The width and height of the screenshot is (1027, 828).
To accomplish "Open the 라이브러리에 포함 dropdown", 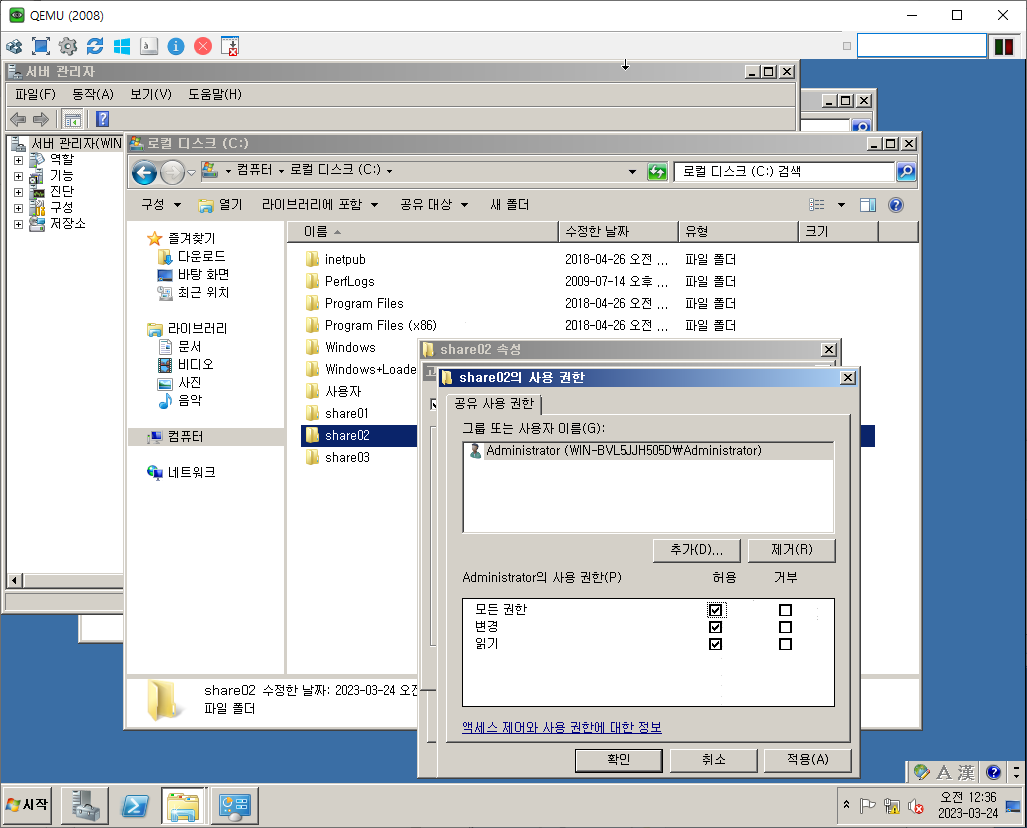I will [x=320, y=205].
